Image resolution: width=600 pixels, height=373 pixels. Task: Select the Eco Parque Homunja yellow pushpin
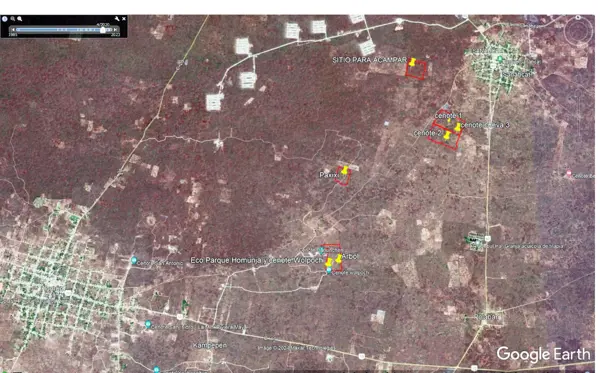(329, 262)
